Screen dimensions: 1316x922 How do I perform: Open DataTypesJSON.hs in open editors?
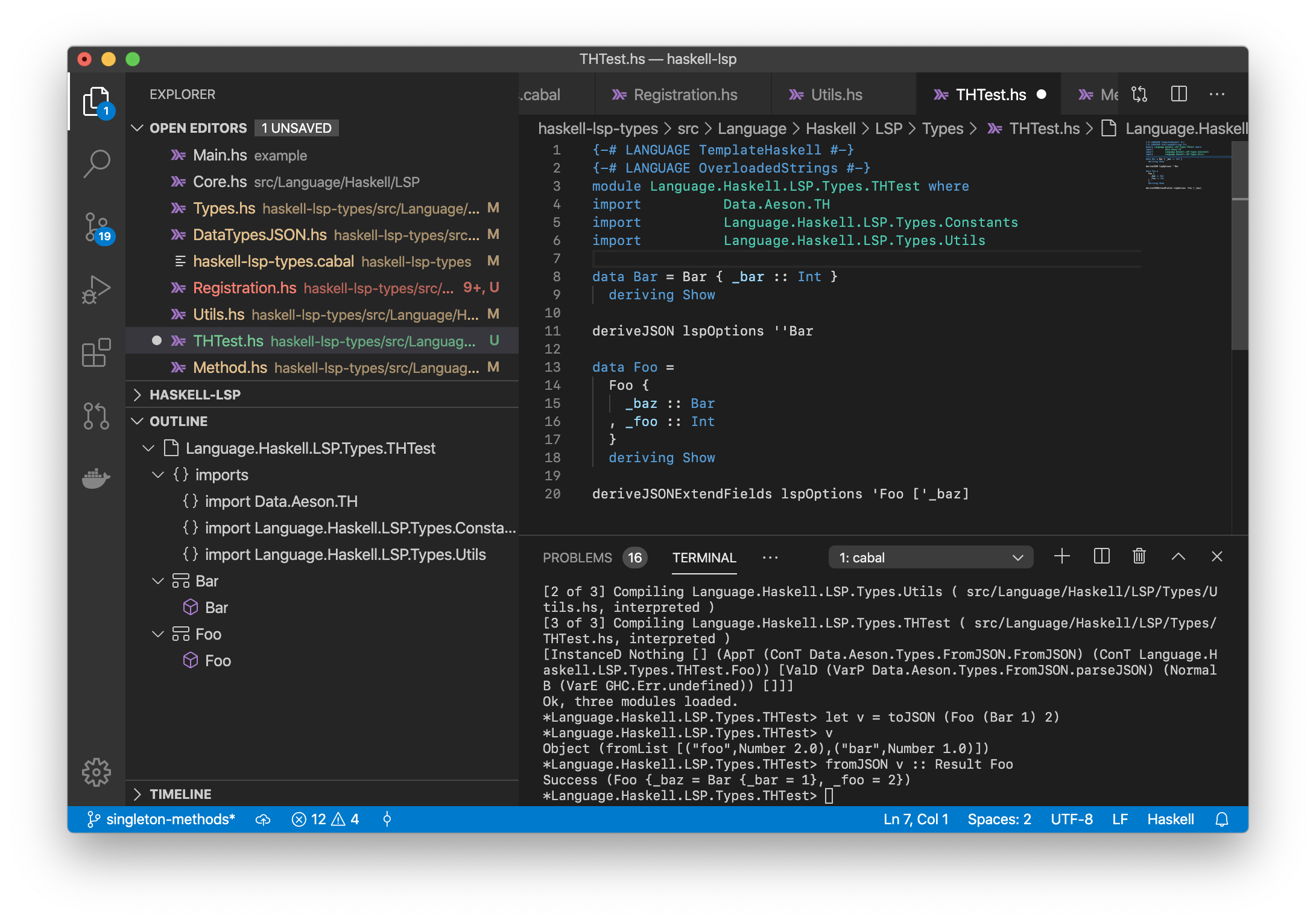[322, 235]
